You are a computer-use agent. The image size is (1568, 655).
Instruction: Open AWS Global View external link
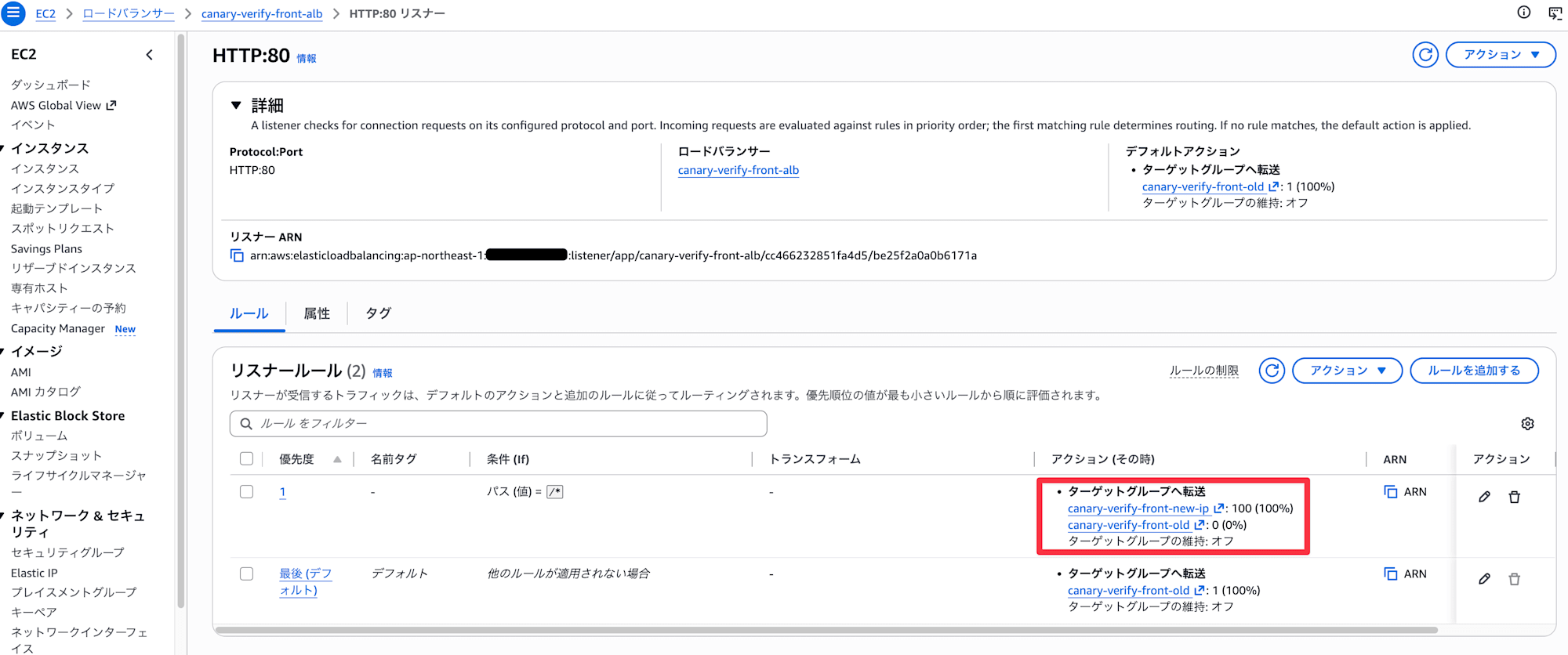click(x=111, y=105)
